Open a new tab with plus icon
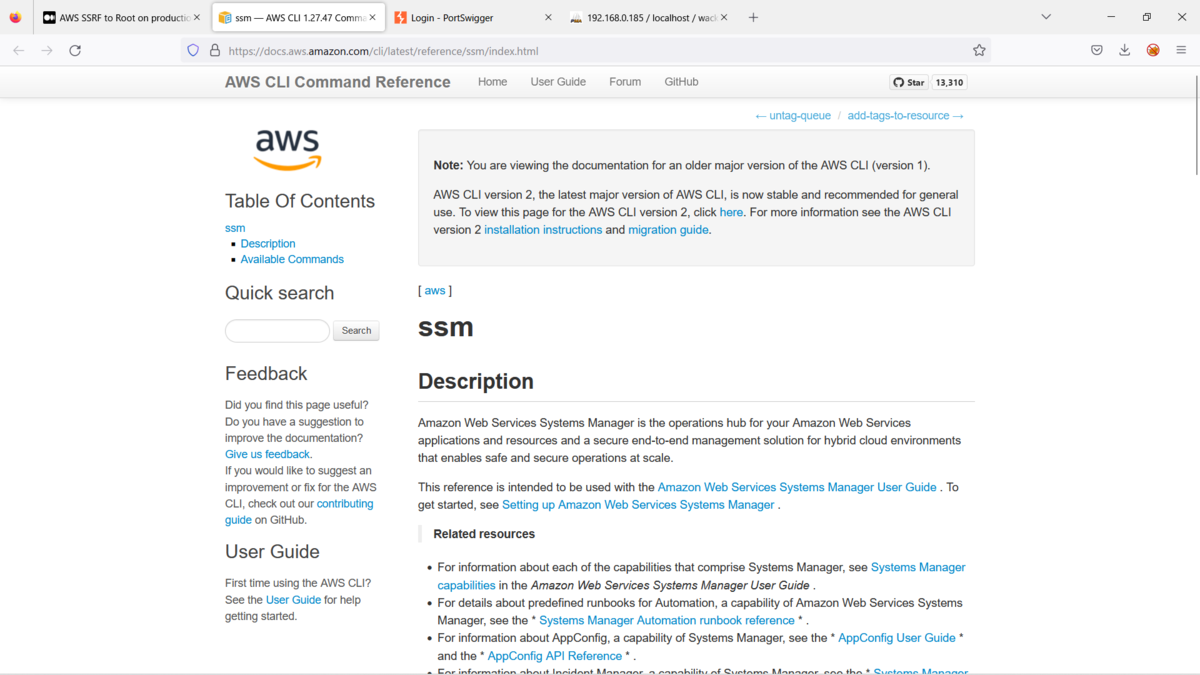 [753, 17]
